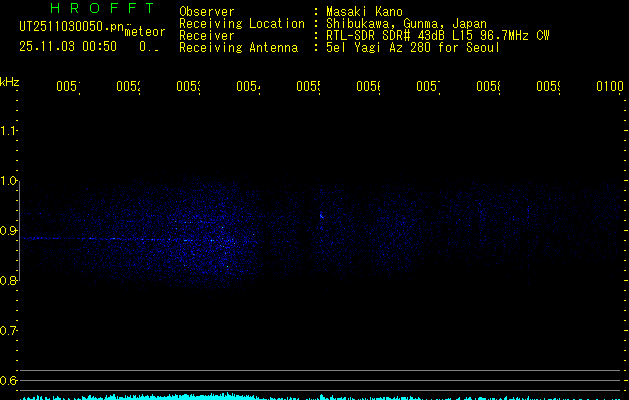Click the Receiving Antenna label

tap(238, 48)
